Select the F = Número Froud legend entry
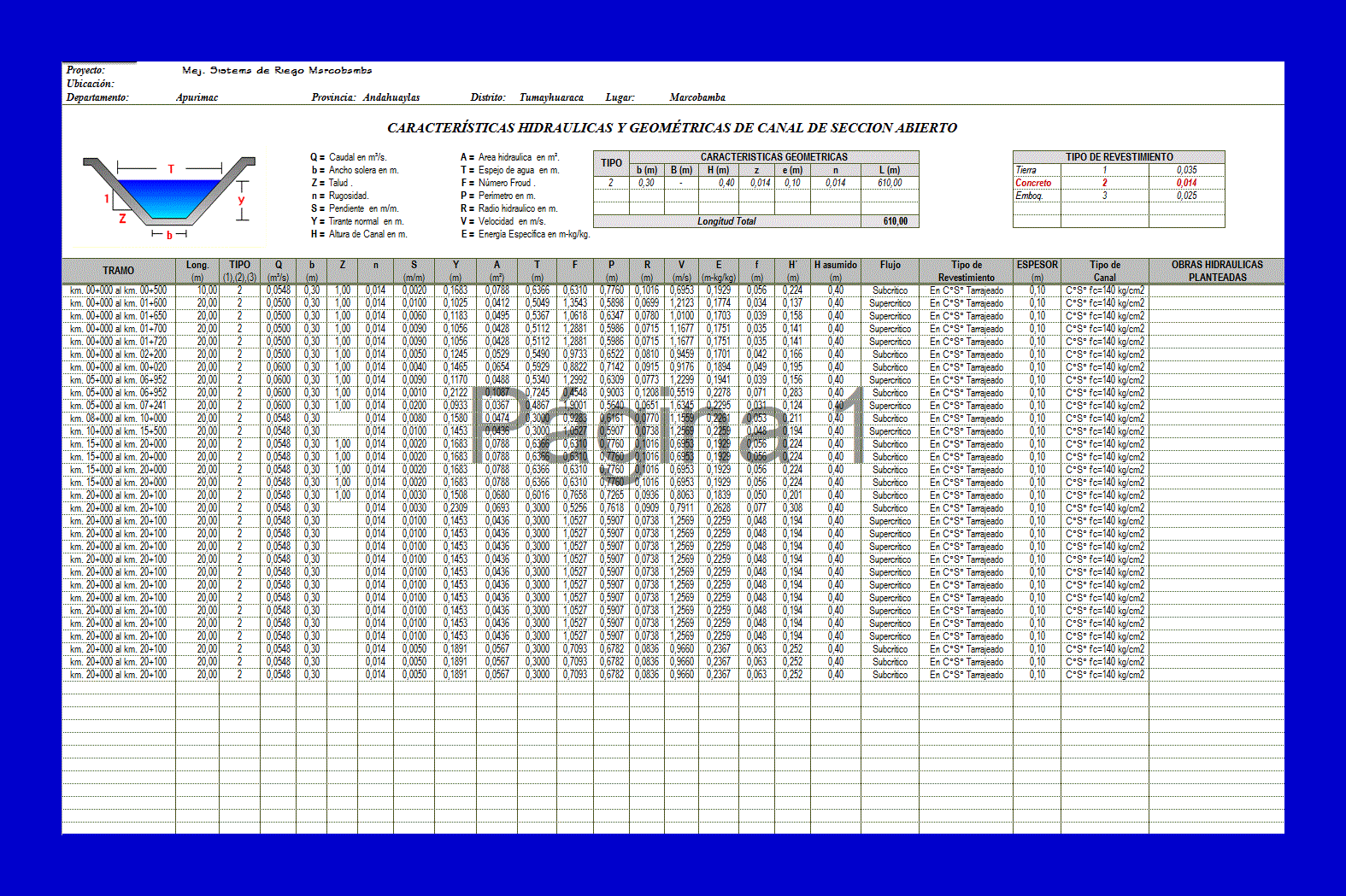Screen dimensions: 1346x896 (497, 183)
